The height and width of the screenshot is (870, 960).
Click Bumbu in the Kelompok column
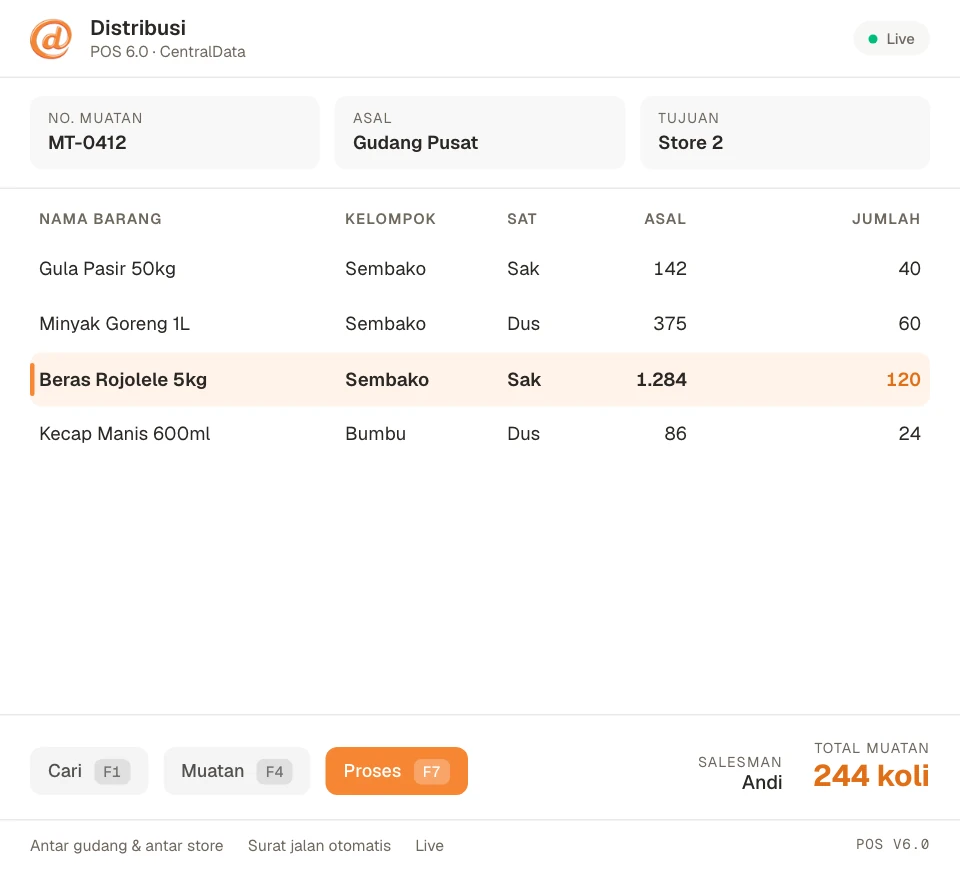point(375,433)
